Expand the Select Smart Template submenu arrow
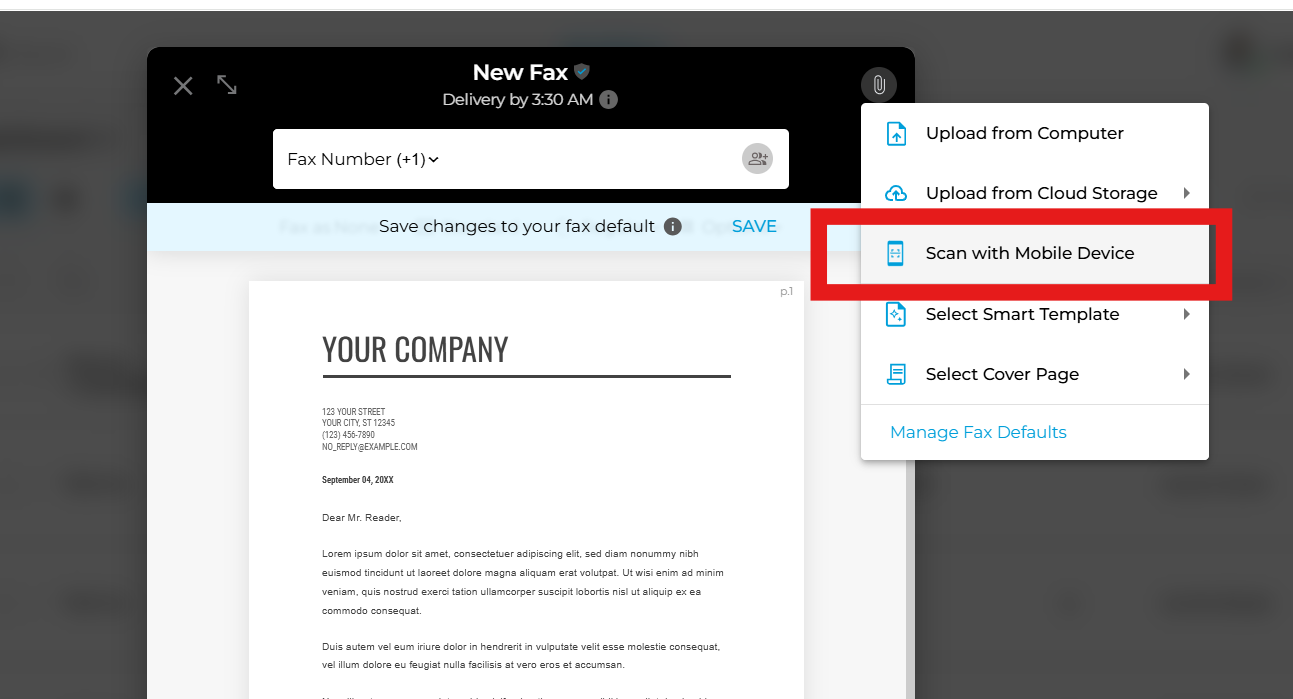 click(1187, 314)
